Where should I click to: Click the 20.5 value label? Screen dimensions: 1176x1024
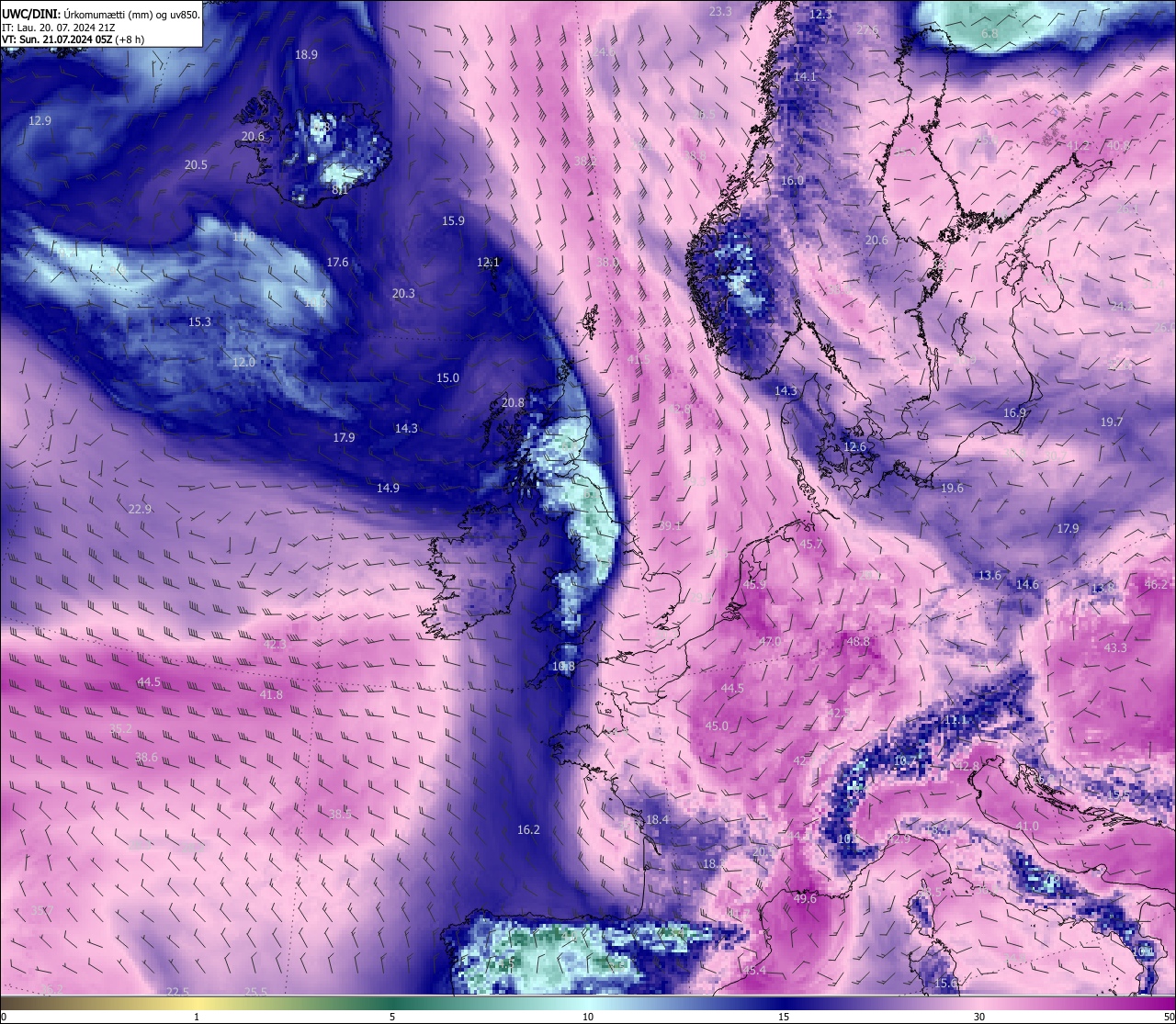click(196, 164)
